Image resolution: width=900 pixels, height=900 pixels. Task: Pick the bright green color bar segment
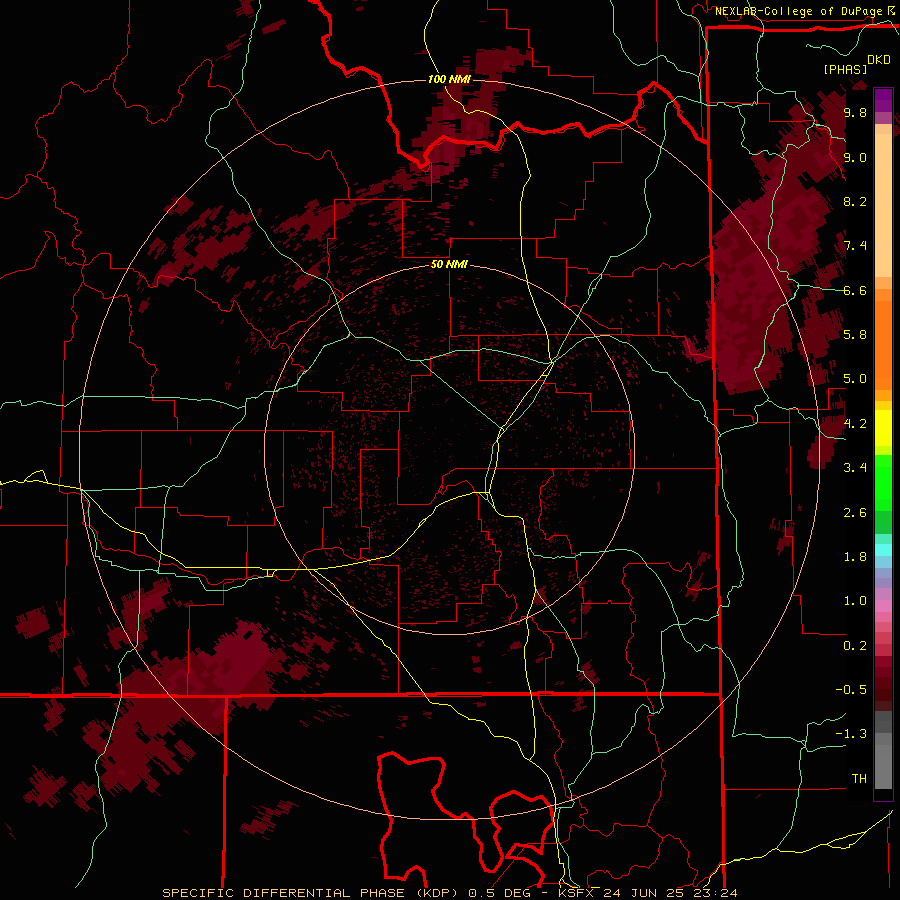[x=883, y=483]
